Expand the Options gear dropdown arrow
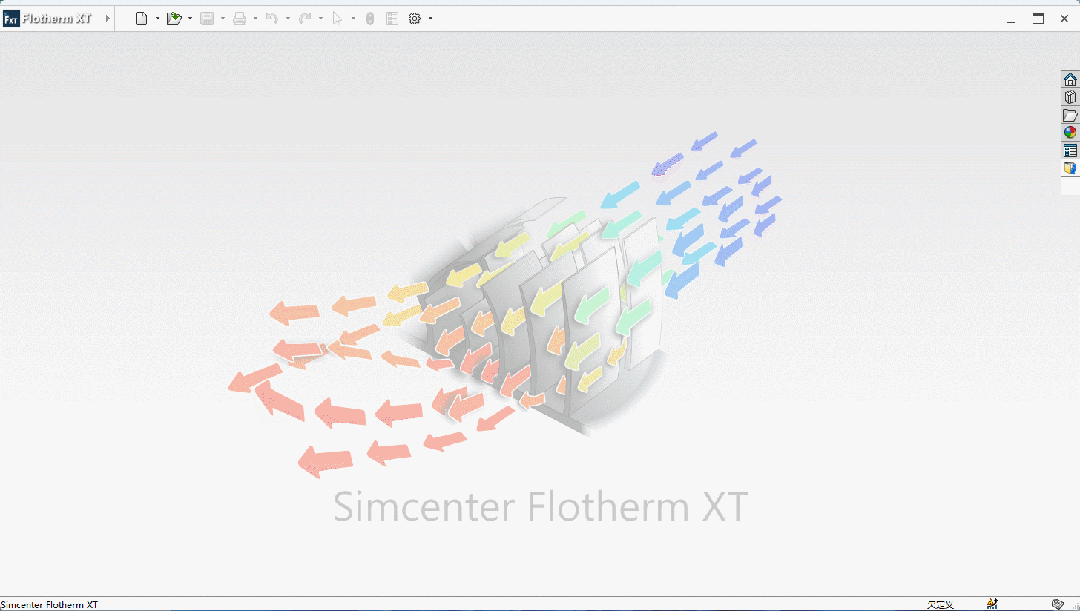The width and height of the screenshot is (1080, 611). click(x=430, y=19)
